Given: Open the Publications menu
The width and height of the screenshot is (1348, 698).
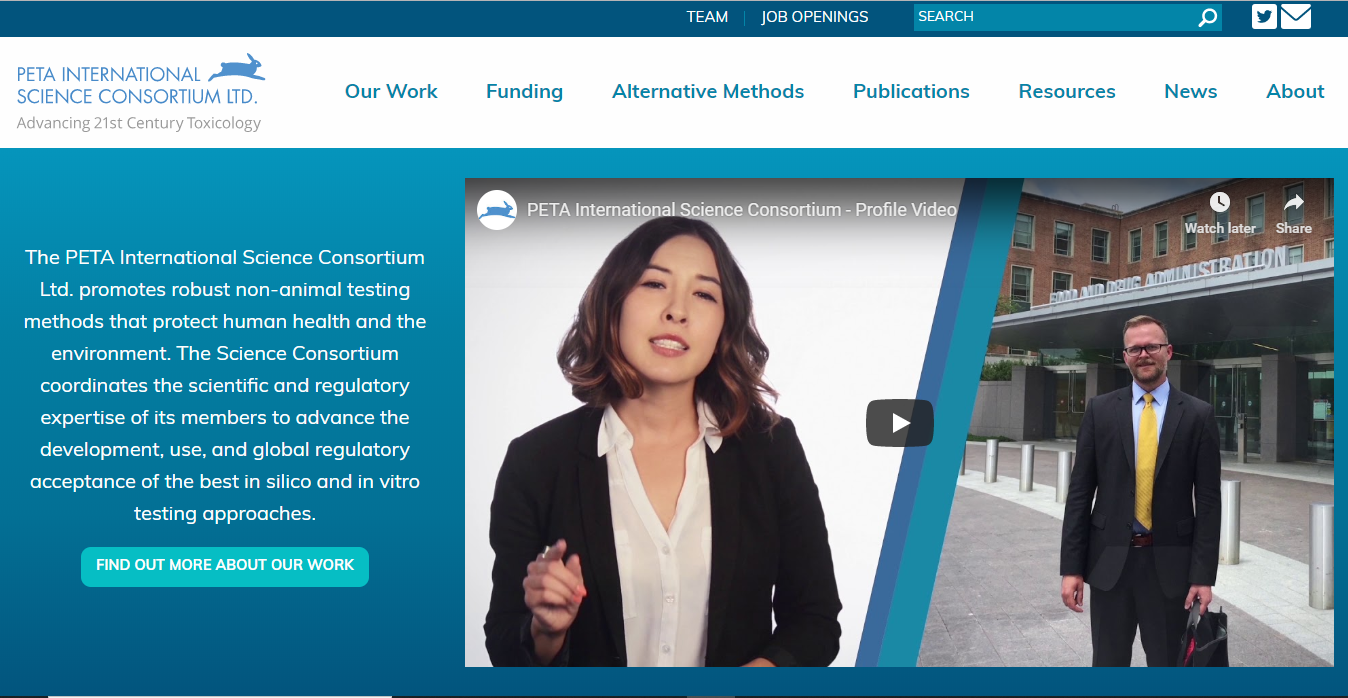Looking at the screenshot, I should (911, 91).
